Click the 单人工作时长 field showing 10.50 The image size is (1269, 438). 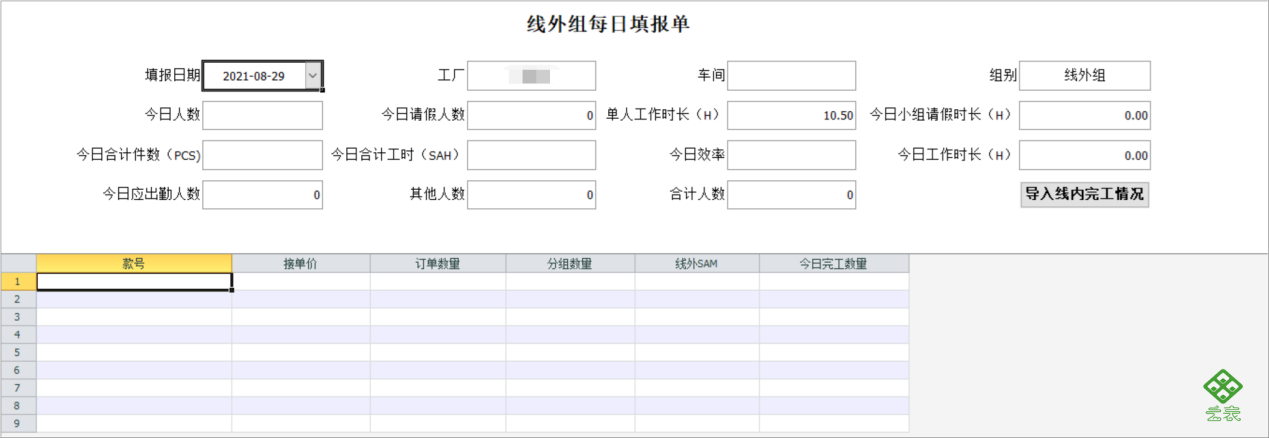[x=791, y=115]
